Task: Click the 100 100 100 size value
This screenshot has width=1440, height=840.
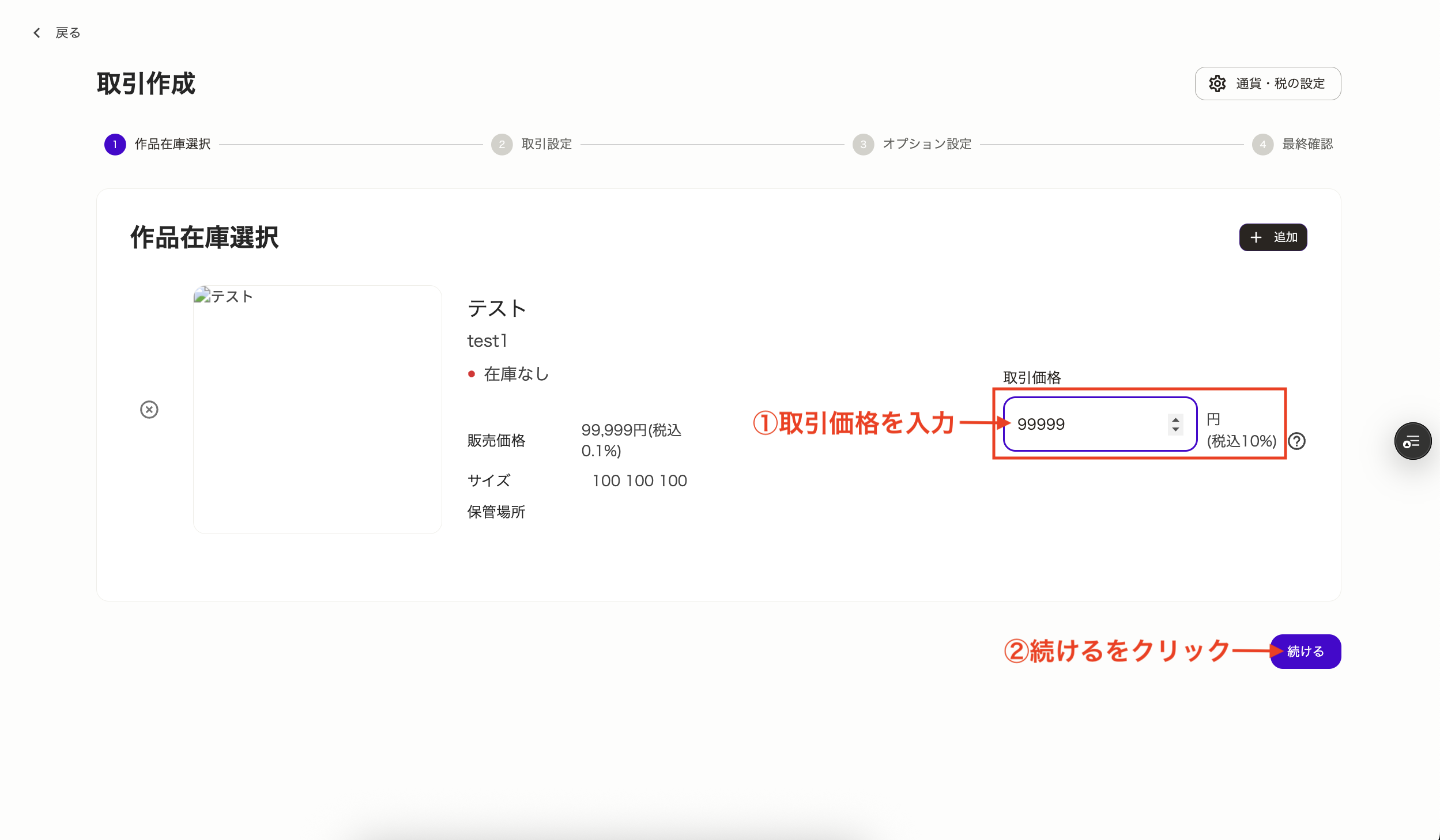Action: coord(640,480)
